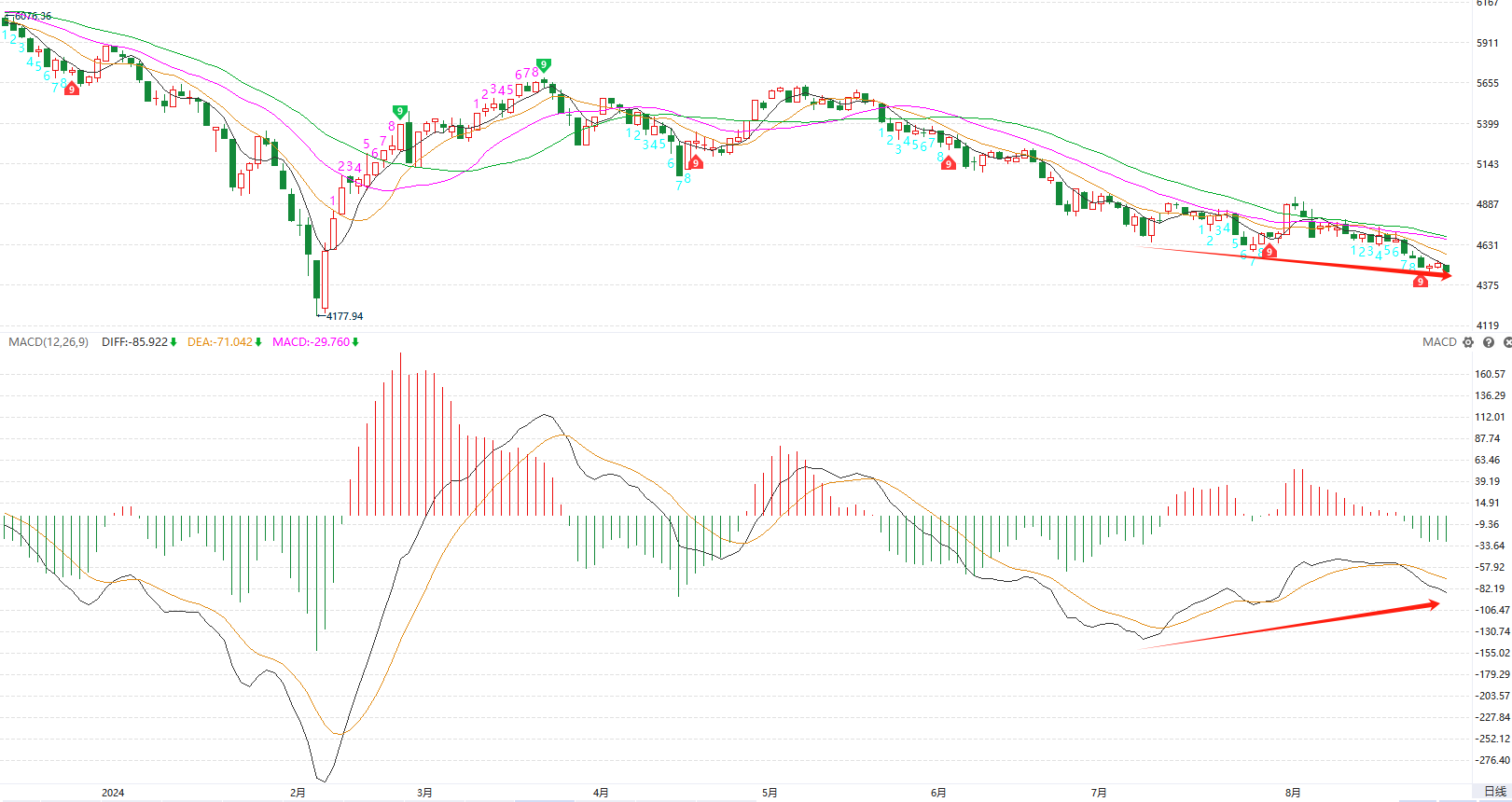1512x802 pixels.
Task: Click the red 9 marker in January
Action: [72, 89]
